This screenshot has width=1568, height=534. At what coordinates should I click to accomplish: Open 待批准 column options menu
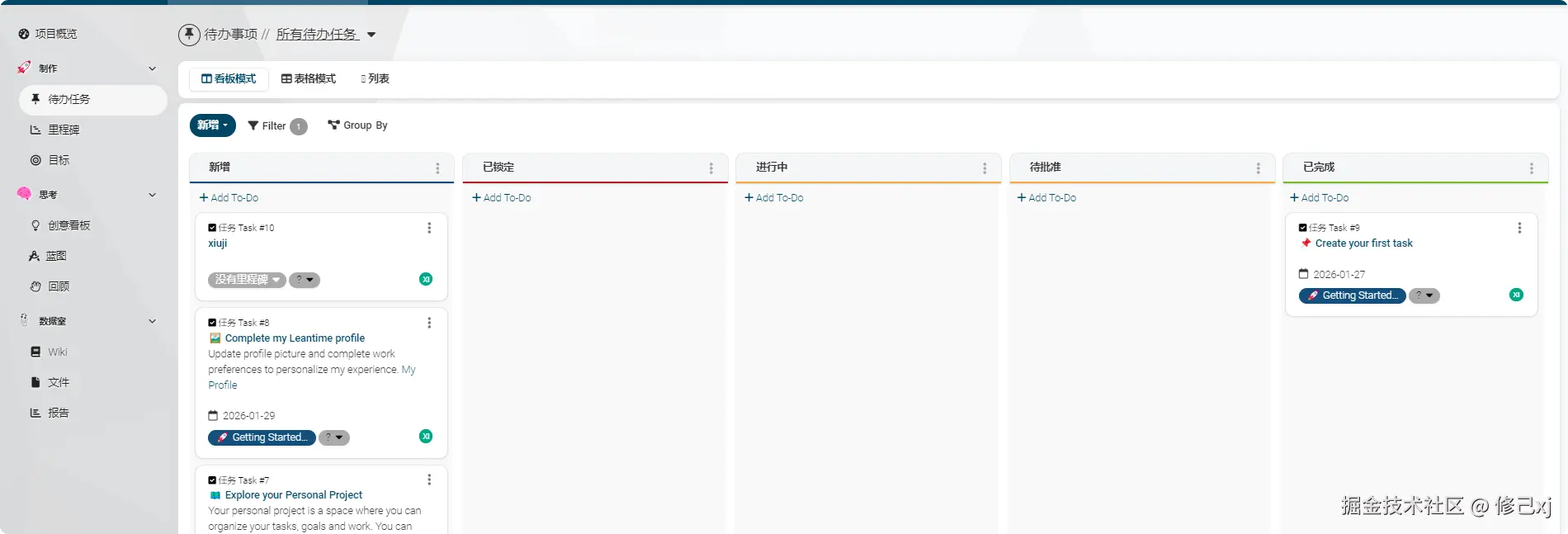(x=1258, y=168)
